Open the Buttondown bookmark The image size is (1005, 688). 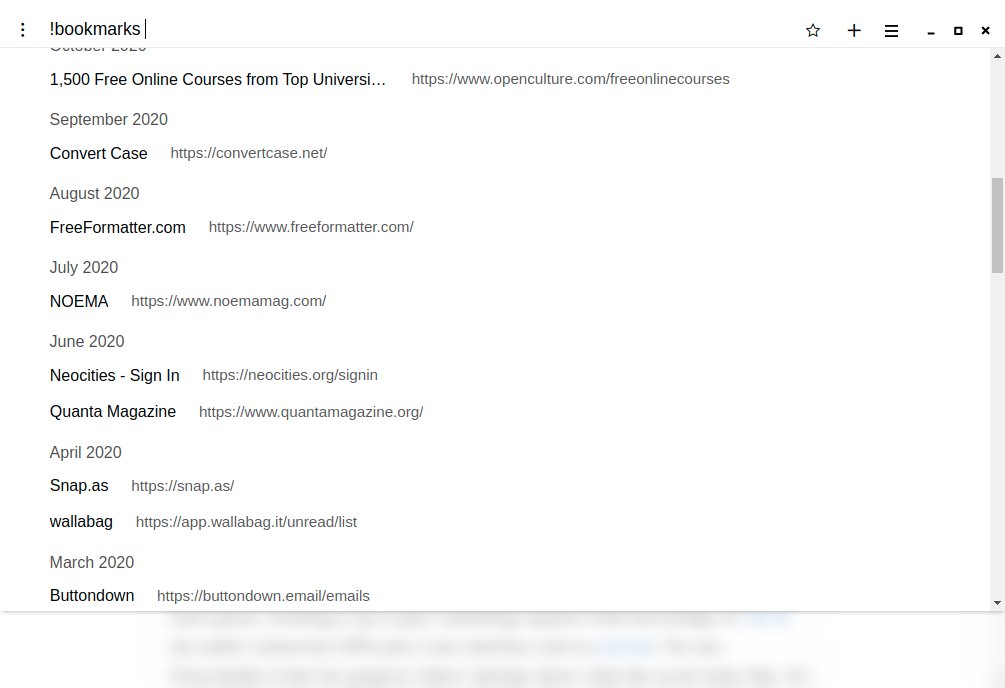point(92,596)
